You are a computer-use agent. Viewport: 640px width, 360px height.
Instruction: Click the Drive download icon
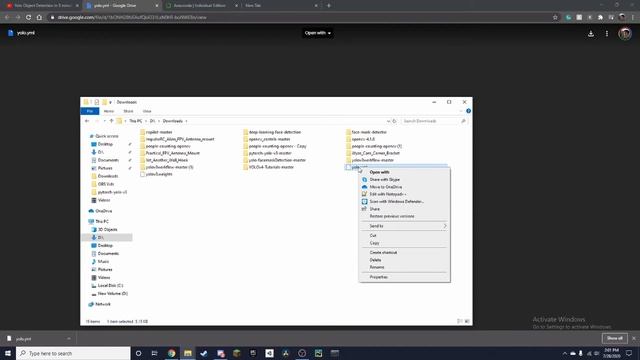tap(591, 34)
